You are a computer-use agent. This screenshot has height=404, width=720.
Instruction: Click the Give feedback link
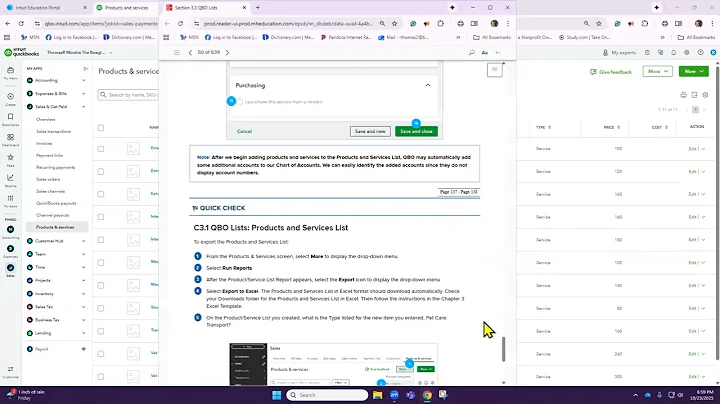point(611,72)
